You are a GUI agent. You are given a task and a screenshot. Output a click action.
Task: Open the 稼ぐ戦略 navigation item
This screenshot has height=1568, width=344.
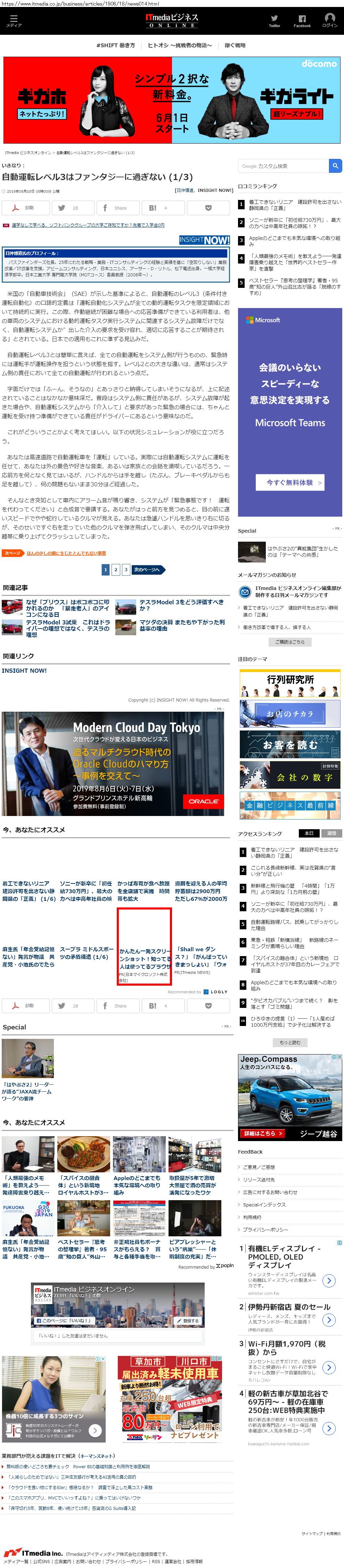click(x=235, y=46)
